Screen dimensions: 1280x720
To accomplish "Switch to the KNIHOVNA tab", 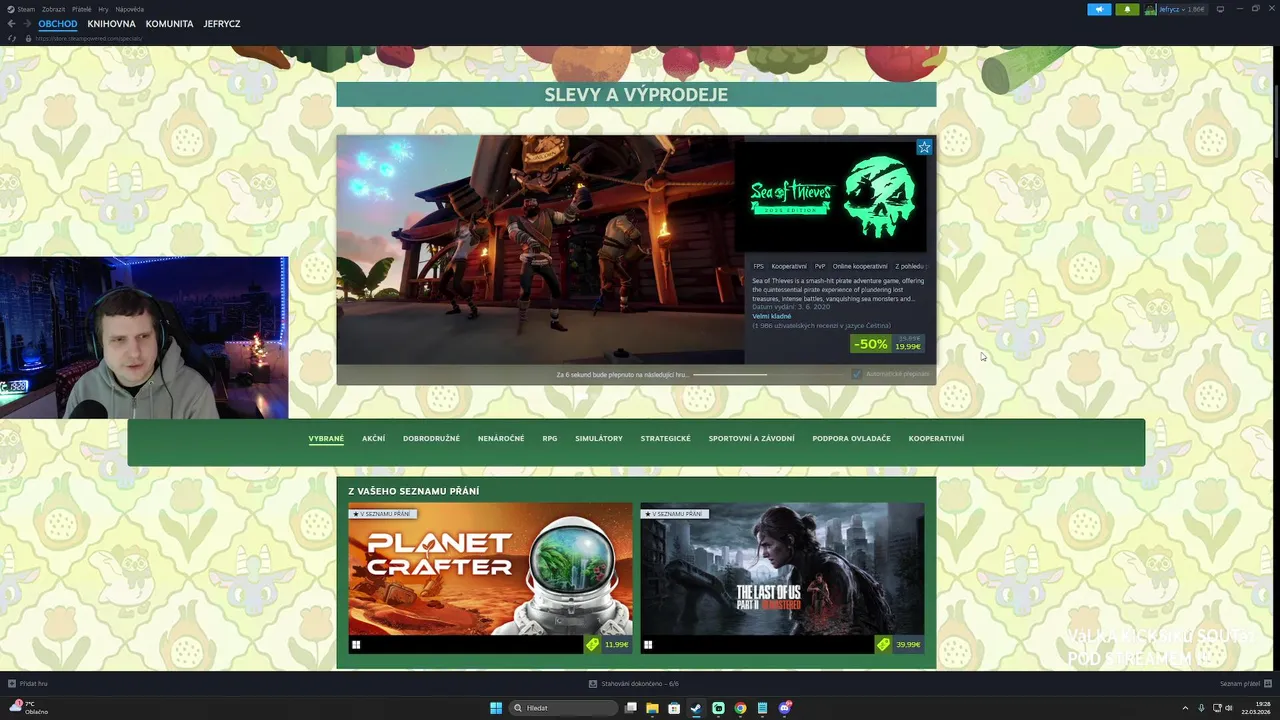I will tap(111, 23).
